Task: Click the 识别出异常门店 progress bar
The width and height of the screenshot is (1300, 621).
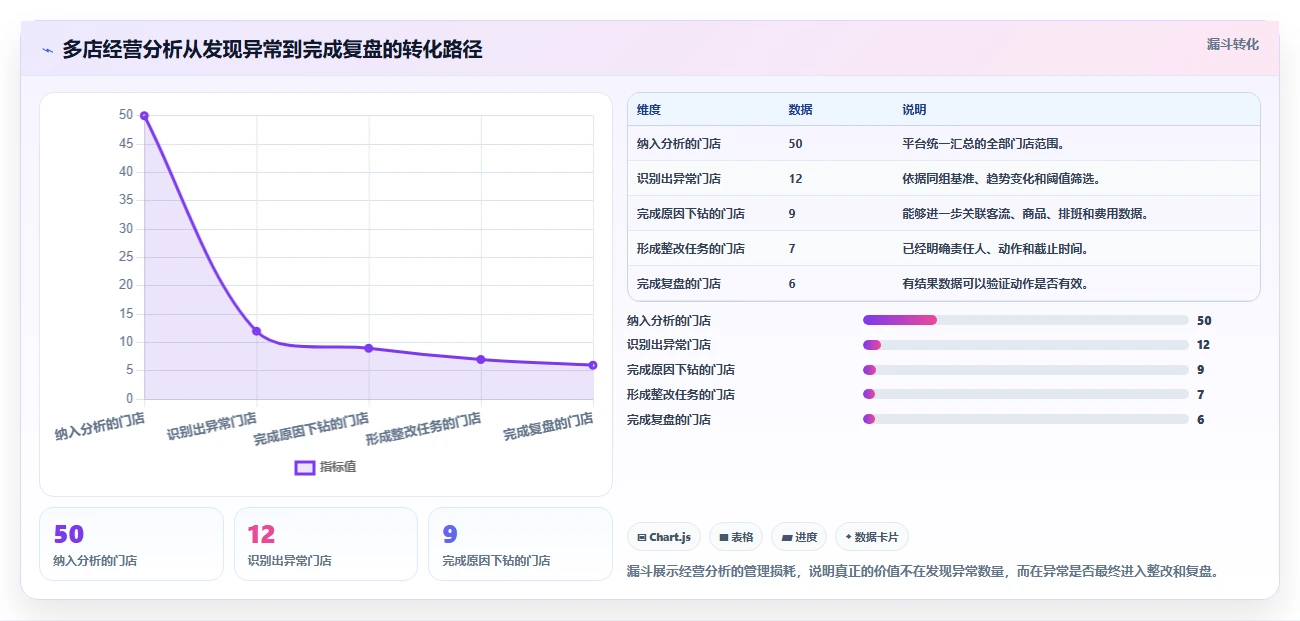Action: pos(1025,345)
